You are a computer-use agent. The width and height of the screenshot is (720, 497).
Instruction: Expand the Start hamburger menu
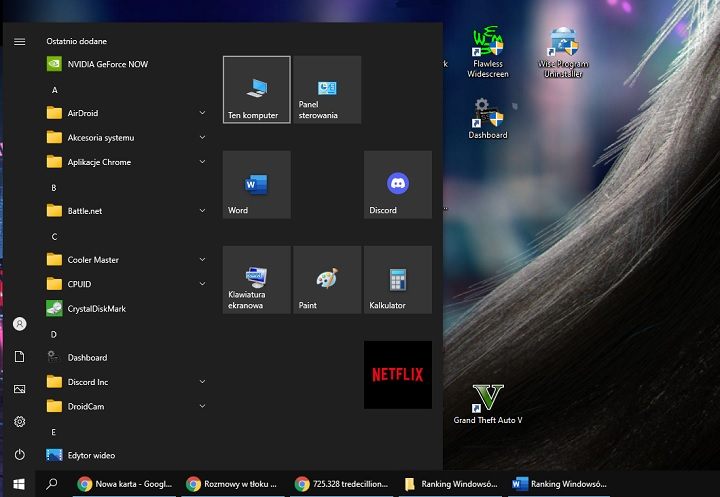pos(19,42)
